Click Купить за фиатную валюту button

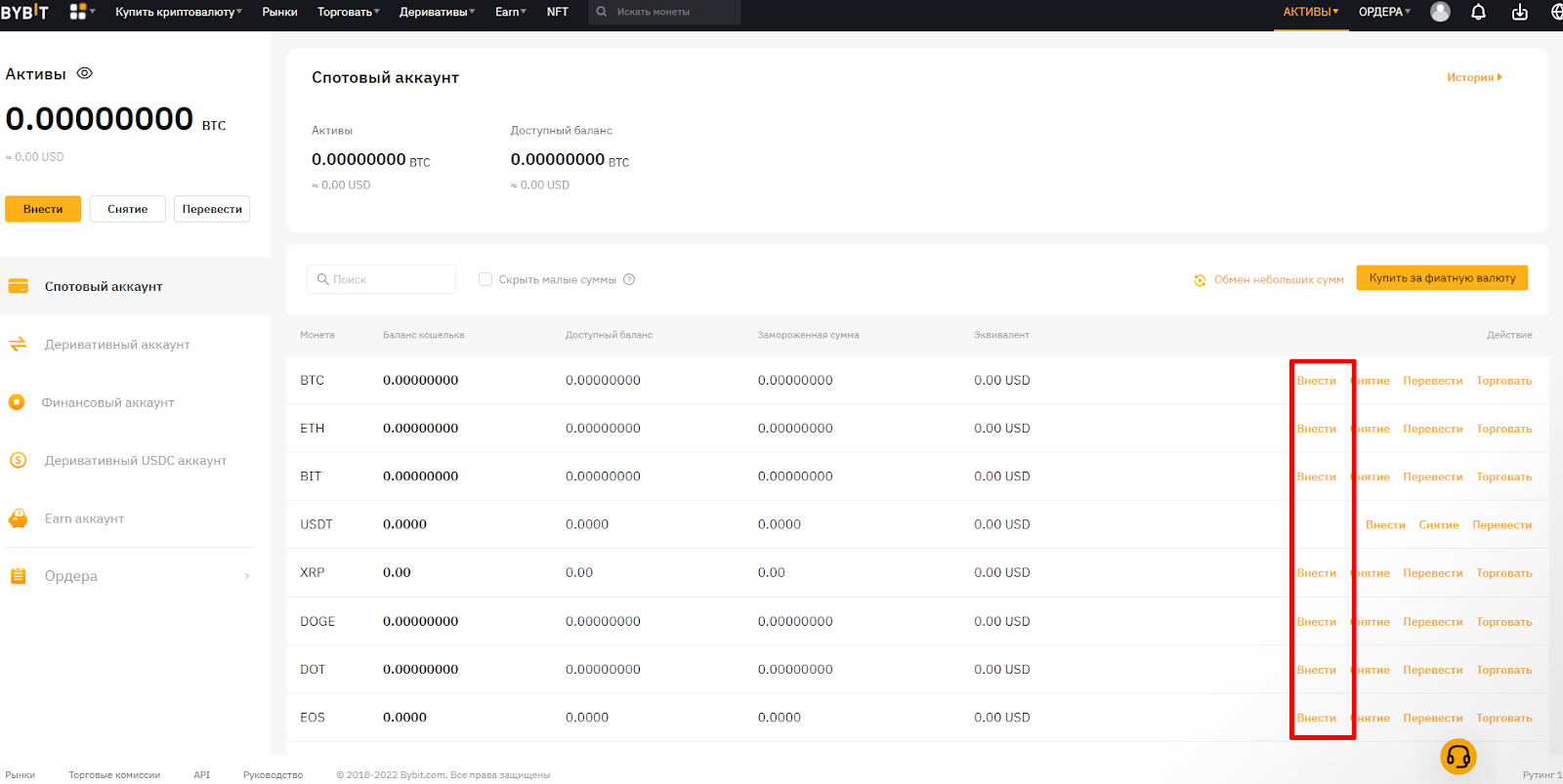(1442, 278)
